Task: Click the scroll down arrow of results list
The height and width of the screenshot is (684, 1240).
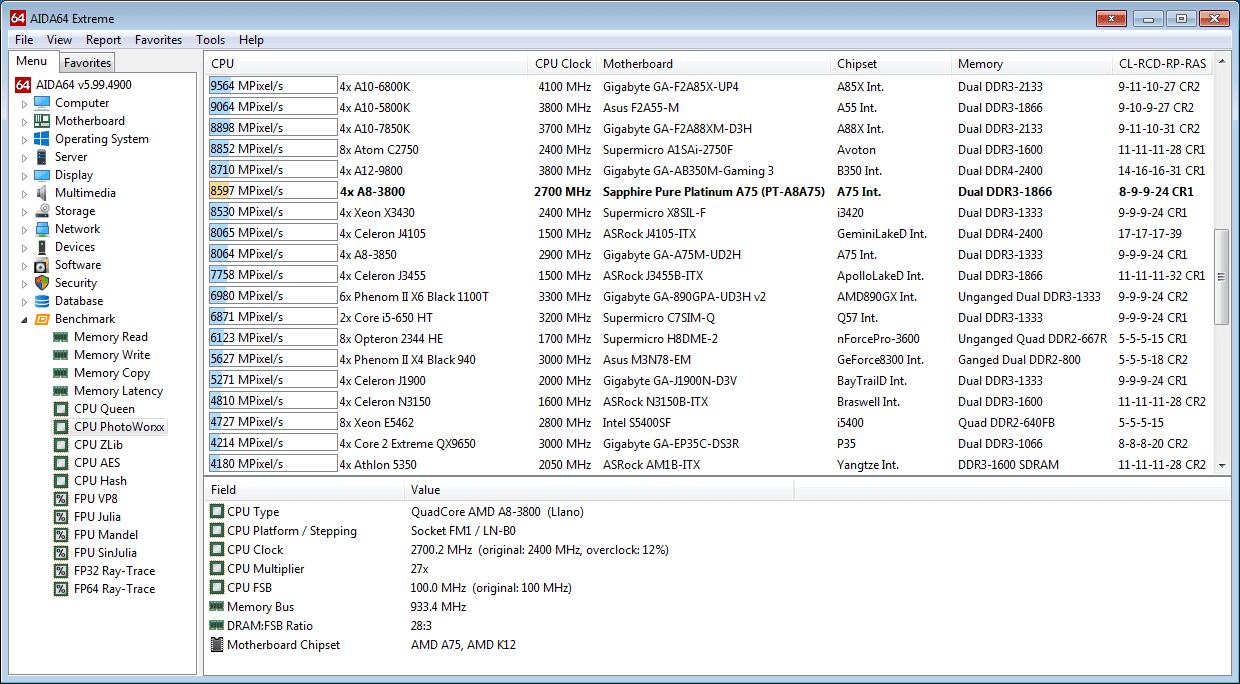Action: tap(1221, 465)
